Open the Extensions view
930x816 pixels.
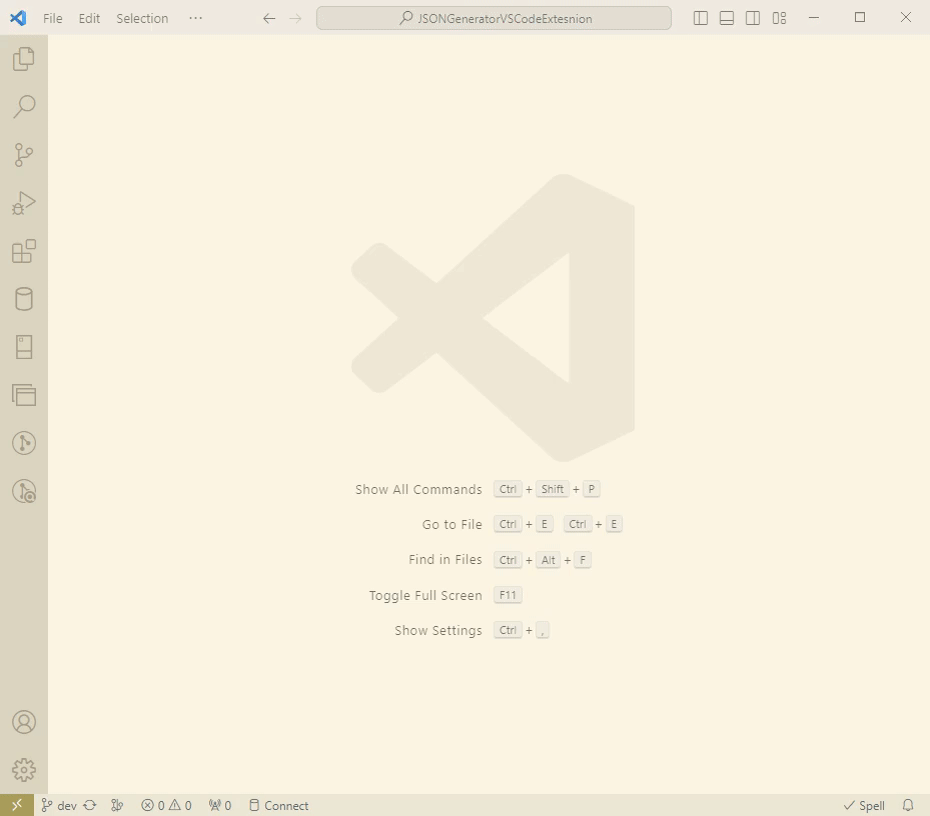24,251
